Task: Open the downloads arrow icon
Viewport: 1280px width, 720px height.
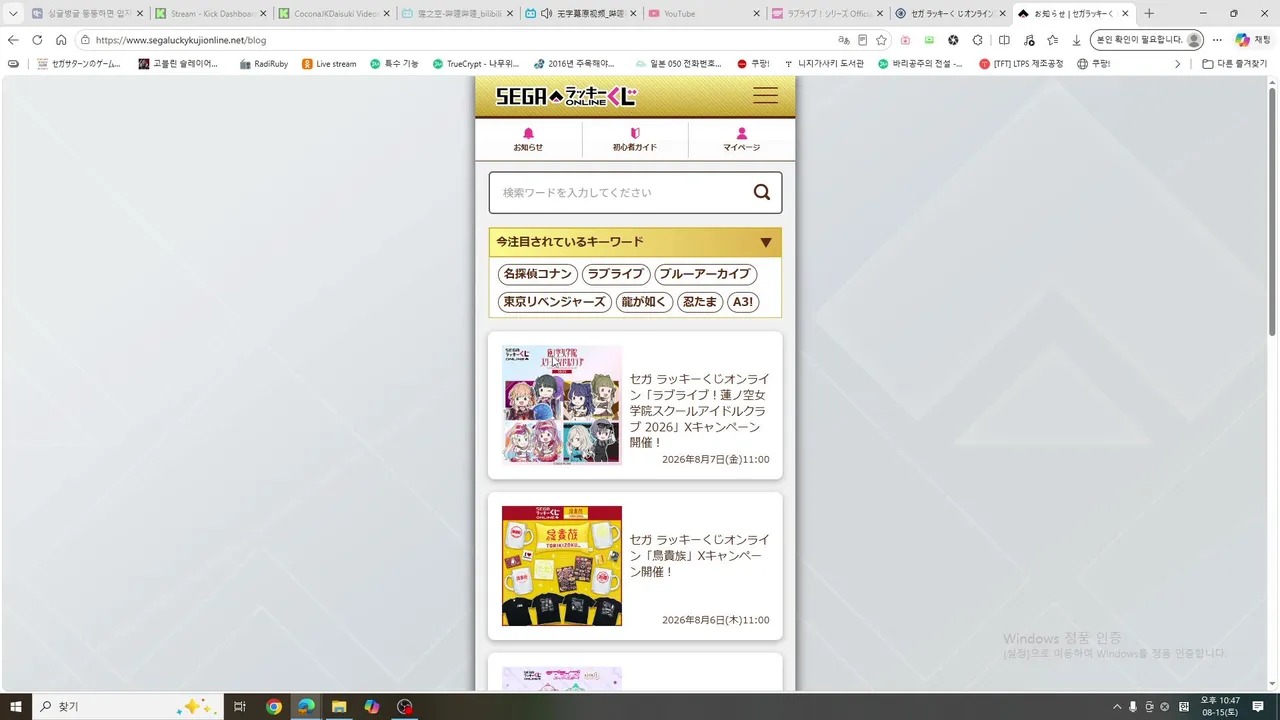Action: [x=1076, y=40]
